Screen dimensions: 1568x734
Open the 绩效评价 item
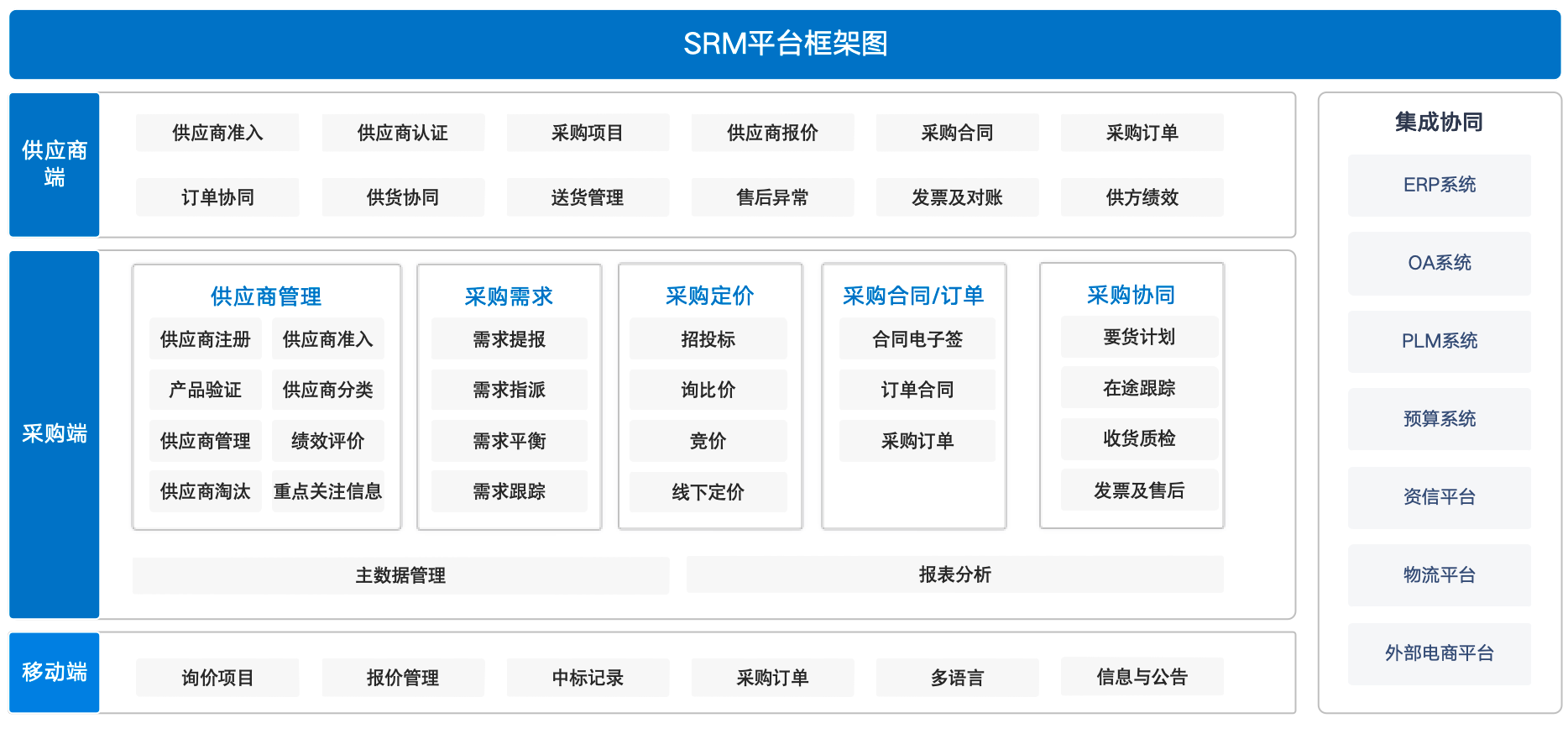328,441
